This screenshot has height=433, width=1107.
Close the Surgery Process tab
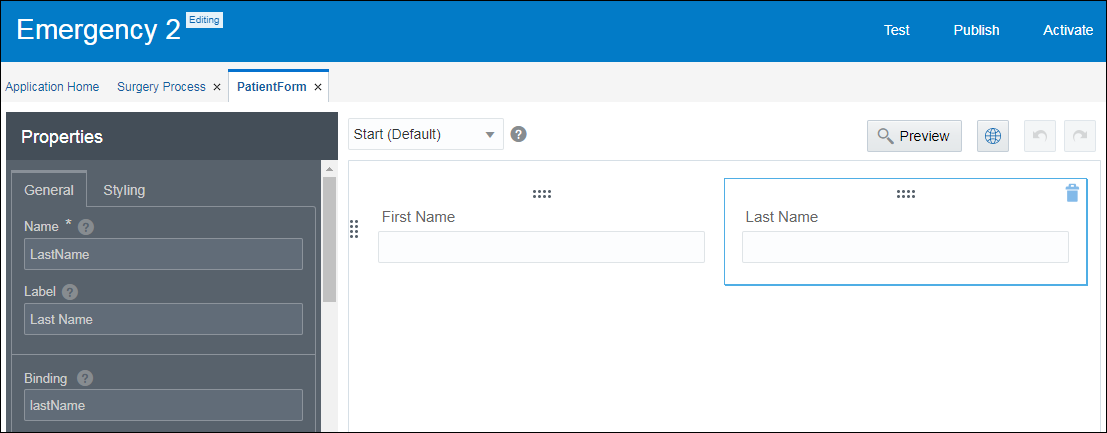tap(217, 87)
